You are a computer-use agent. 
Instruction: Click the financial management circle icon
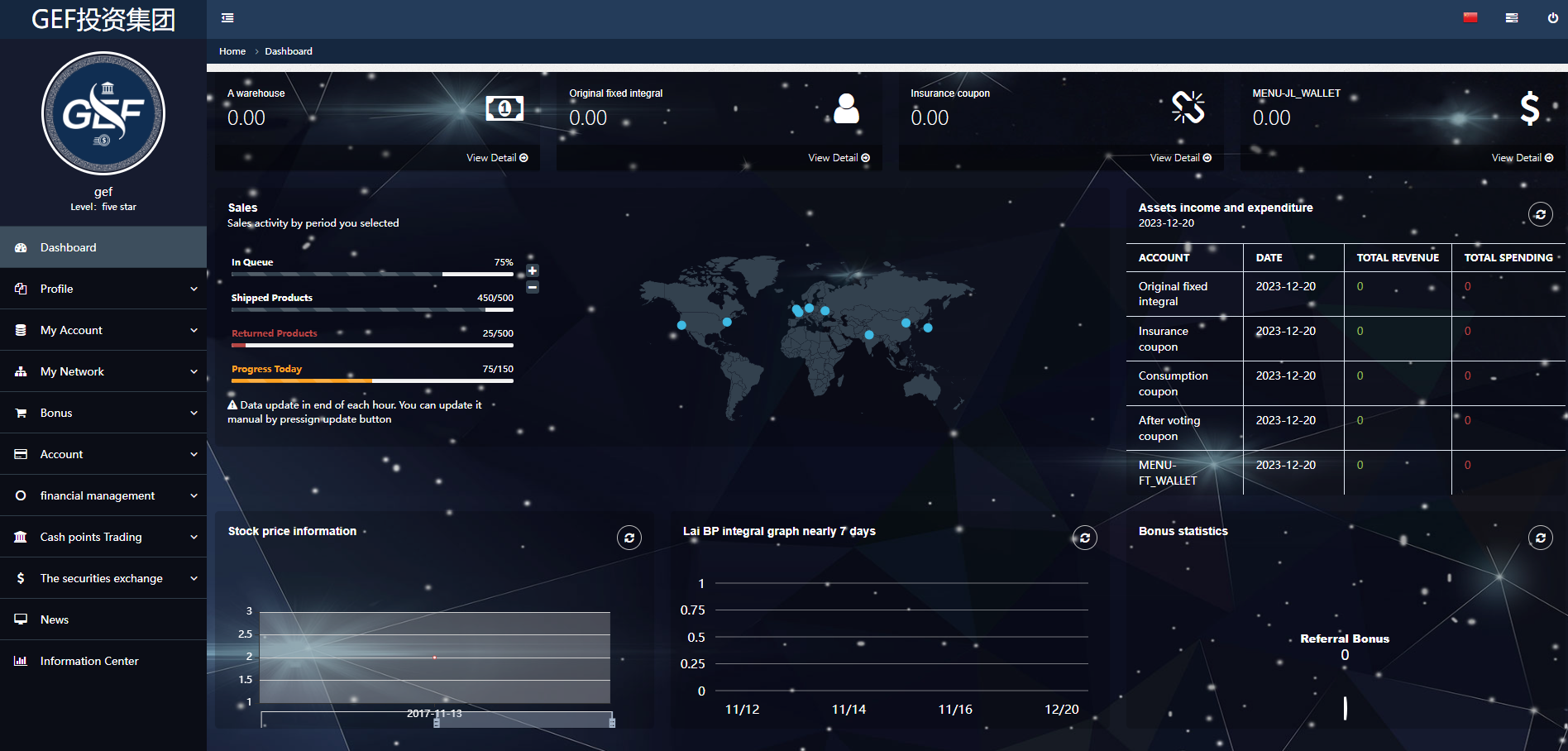click(x=21, y=495)
